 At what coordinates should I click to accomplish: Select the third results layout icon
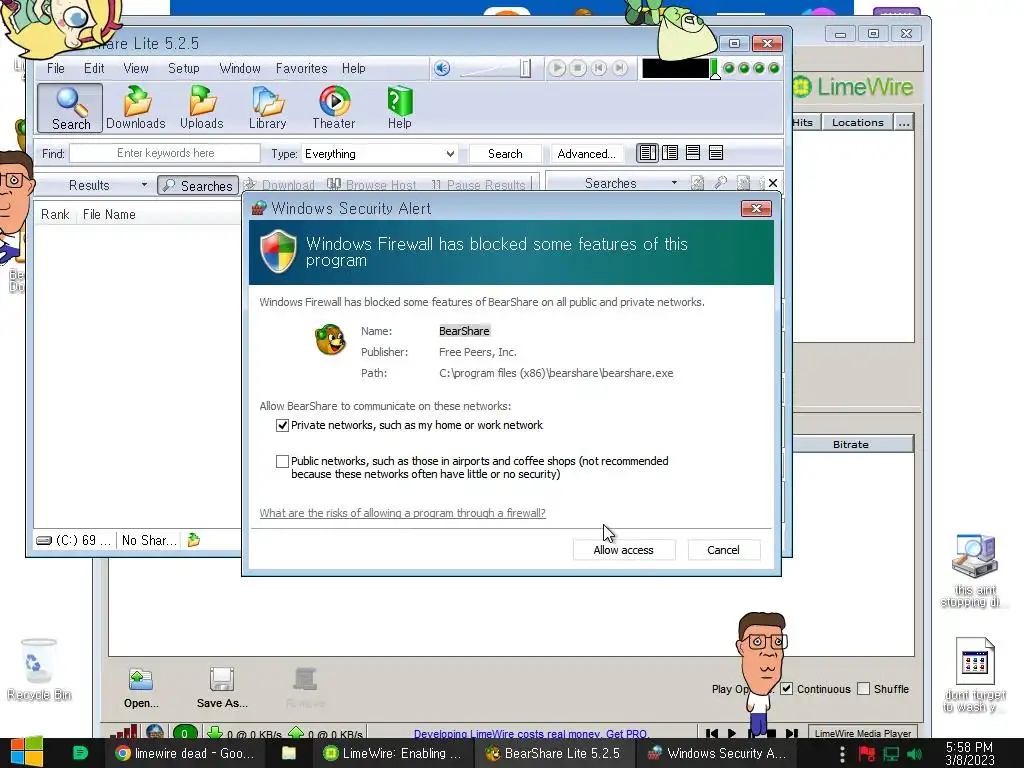point(693,153)
